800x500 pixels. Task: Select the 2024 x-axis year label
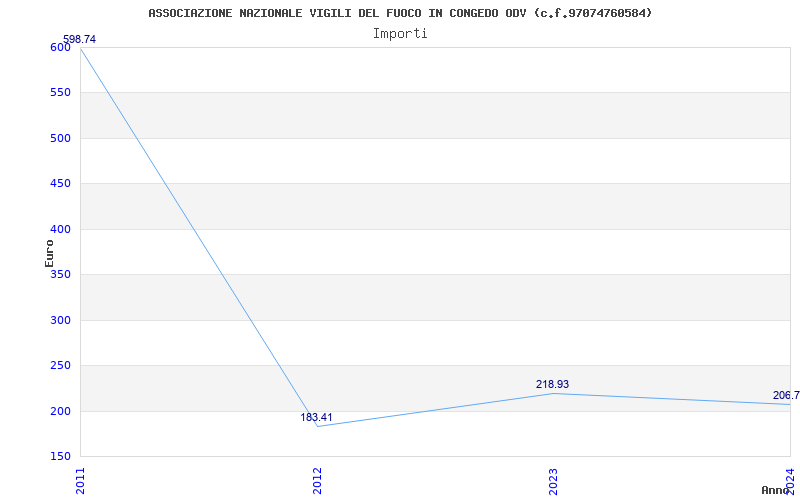pyautogui.click(x=790, y=480)
